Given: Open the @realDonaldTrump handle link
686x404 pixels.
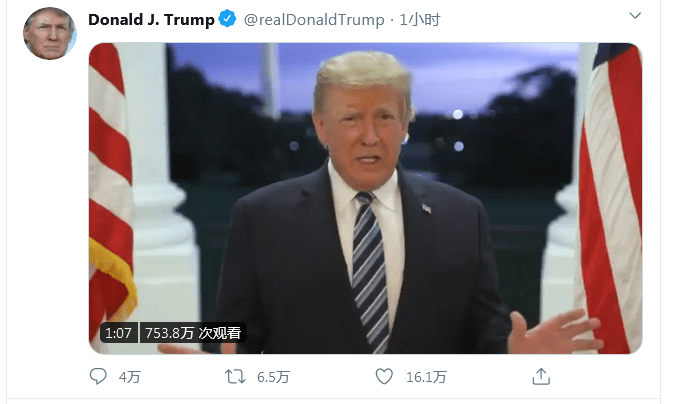Looking at the screenshot, I should pos(314,20).
